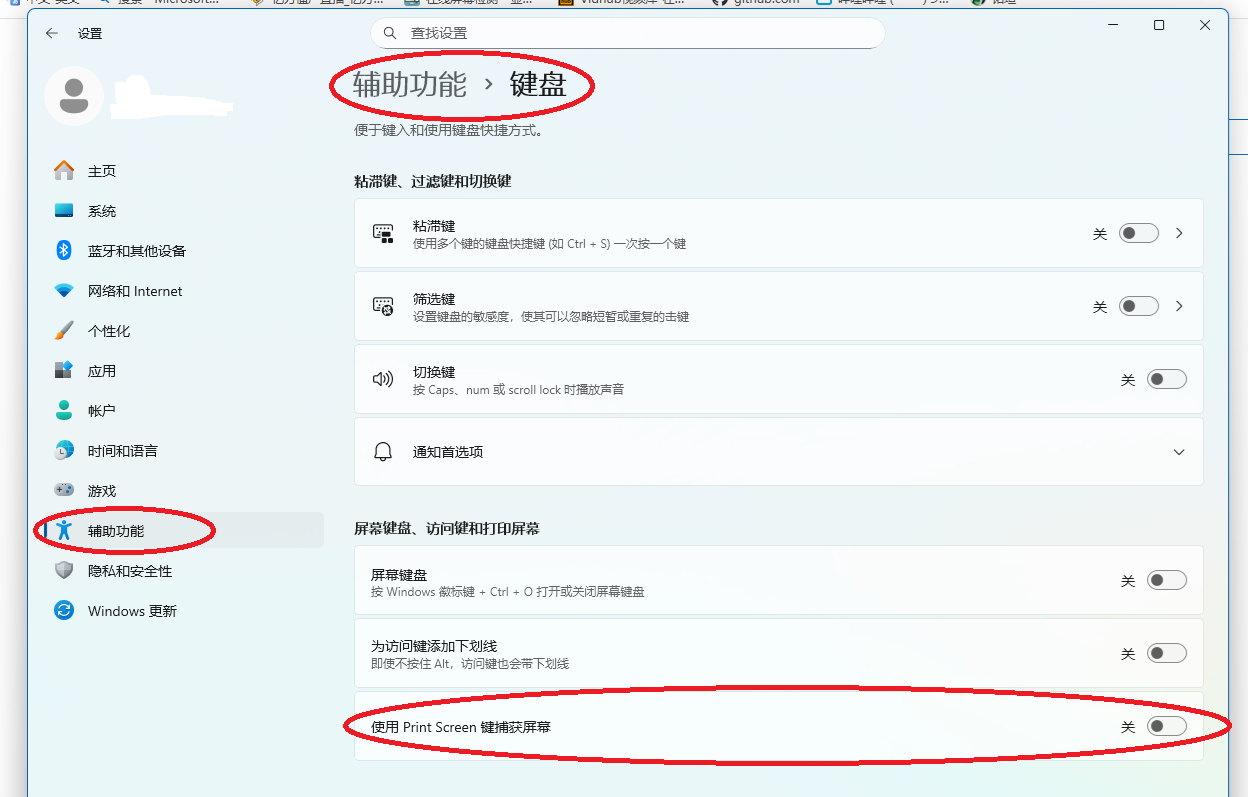This screenshot has width=1248, height=797.
Task: Click the Bluetooth icon in sidebar
Action: point(64,251)
